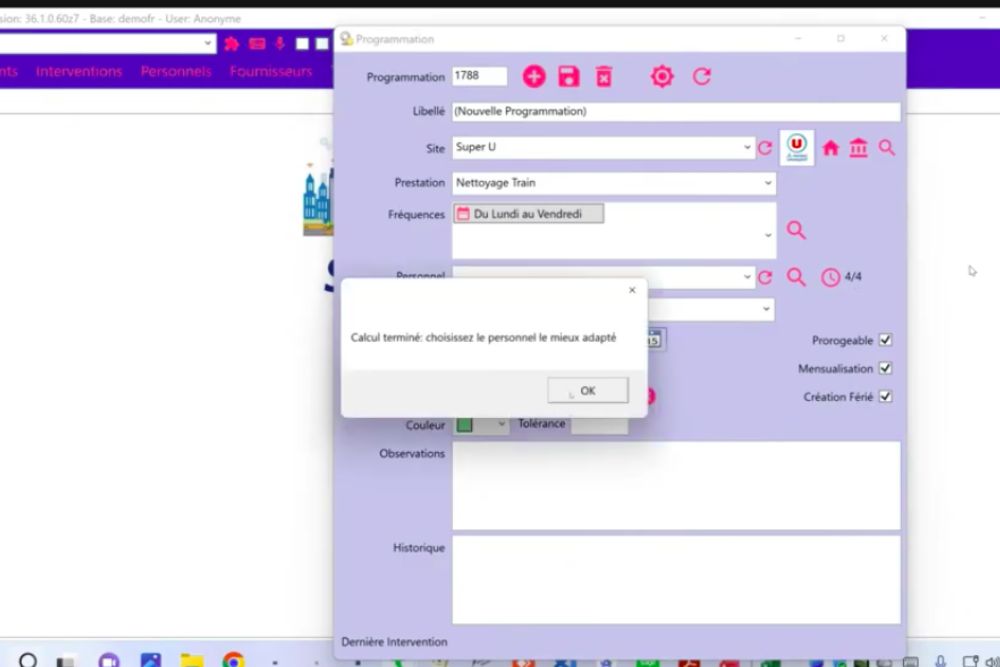Click OK in the Calcul terminé dialog

point(588,390)
